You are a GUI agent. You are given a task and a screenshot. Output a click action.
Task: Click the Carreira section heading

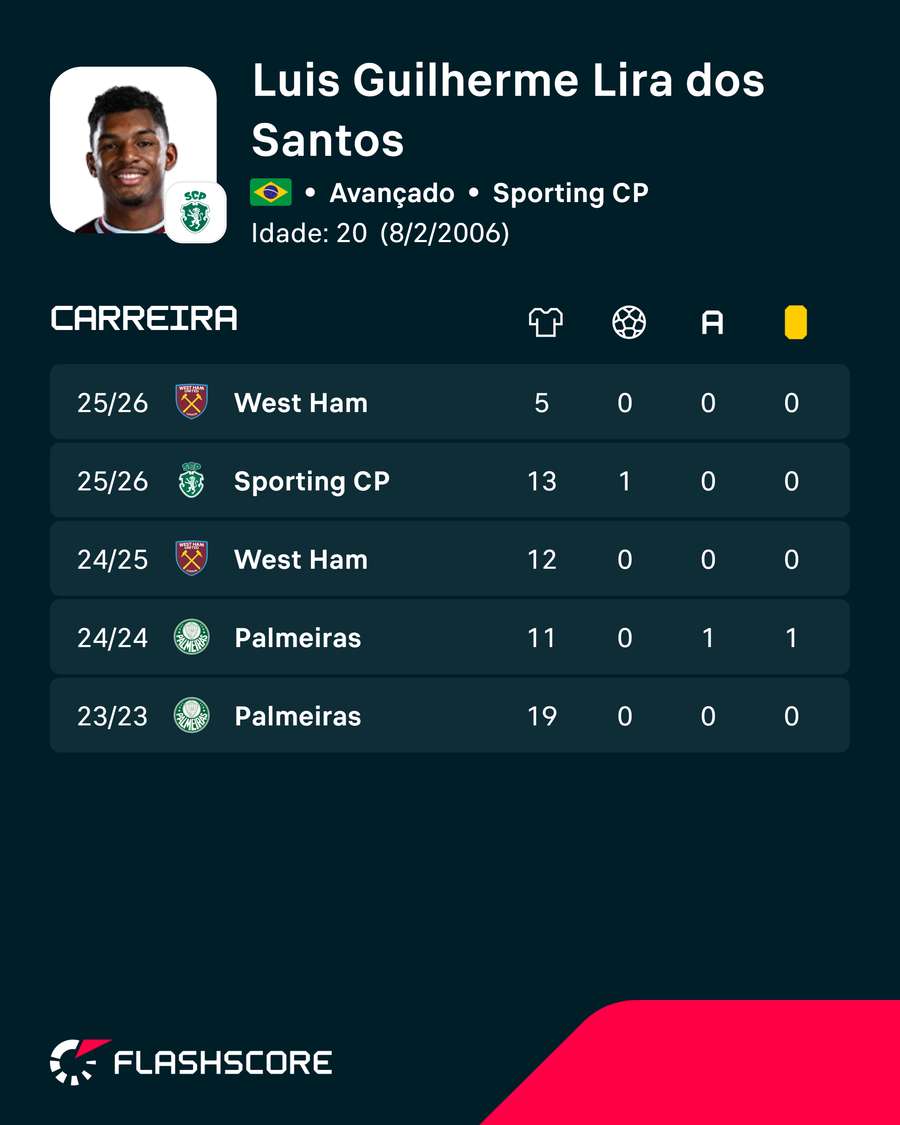click(x=144, y=319)
